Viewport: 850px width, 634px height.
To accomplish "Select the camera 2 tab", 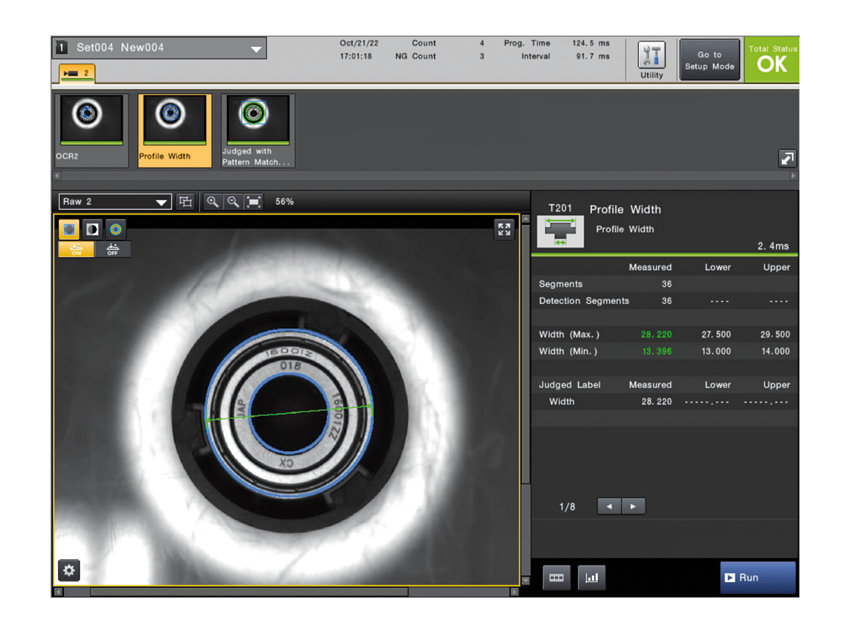I will pyautogui.click(x=77, y=73).
